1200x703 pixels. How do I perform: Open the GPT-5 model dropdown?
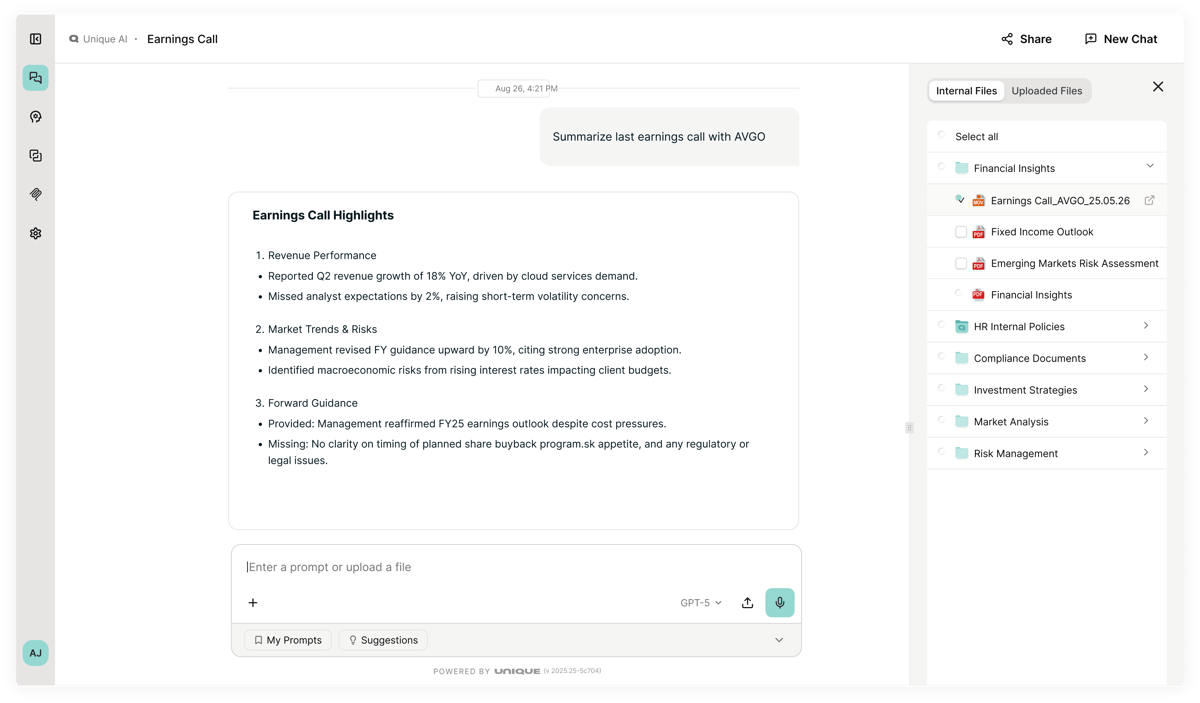point(701,603)
